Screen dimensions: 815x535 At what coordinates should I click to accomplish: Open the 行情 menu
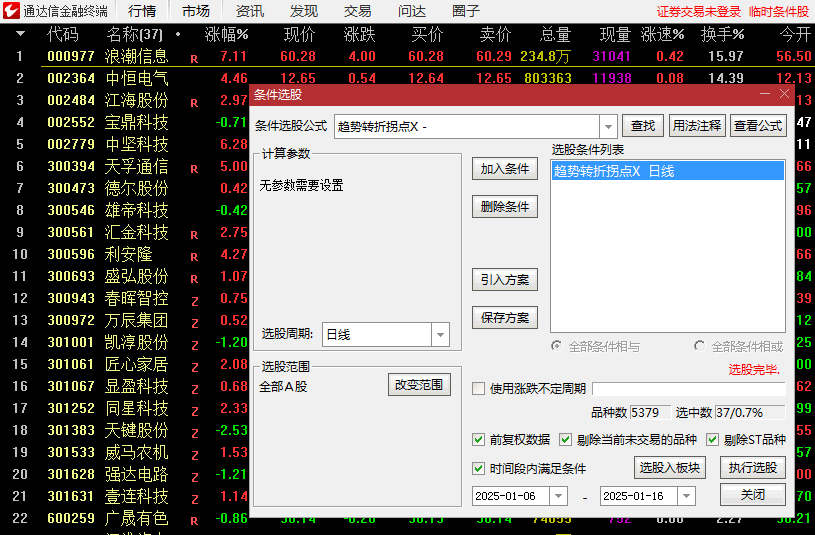[141, 11]
